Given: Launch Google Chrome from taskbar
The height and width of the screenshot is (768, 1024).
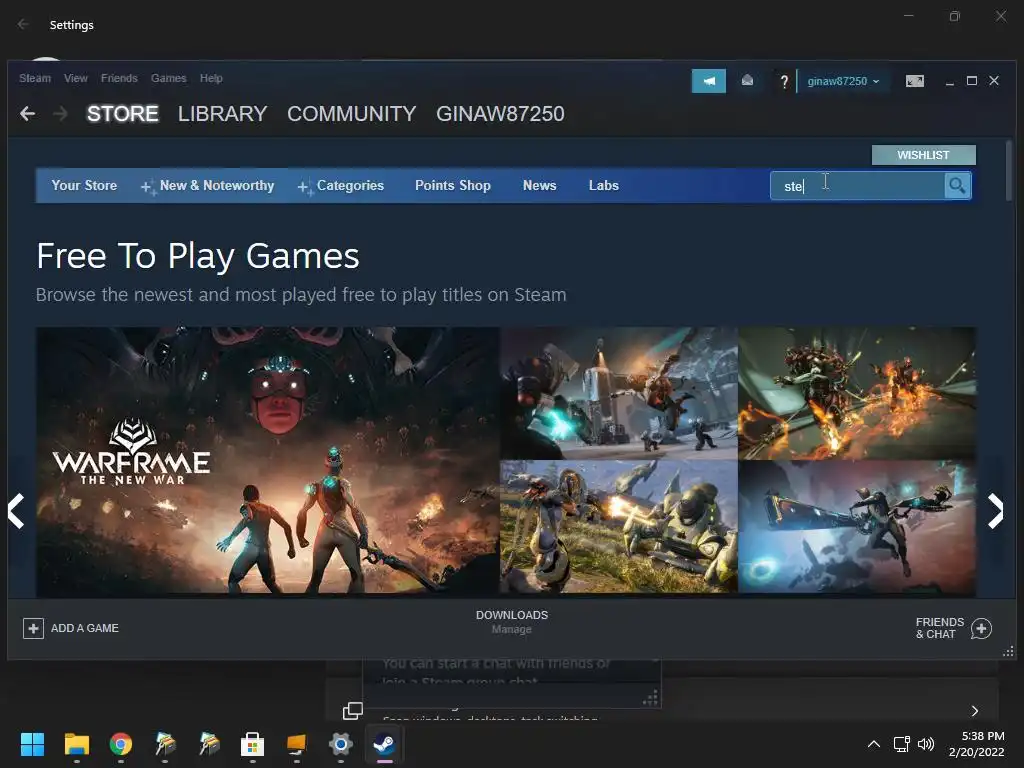Looking at the screenshot, I should coord(121,744).
